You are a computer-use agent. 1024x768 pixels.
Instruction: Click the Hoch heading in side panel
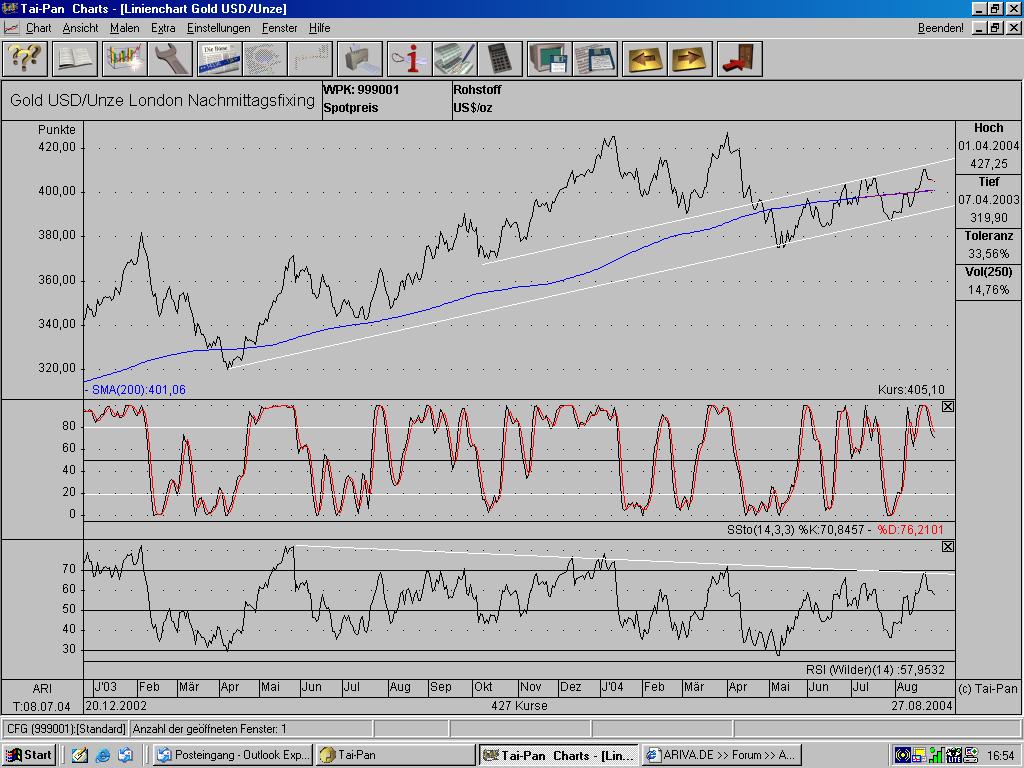(x=988, y=128)
